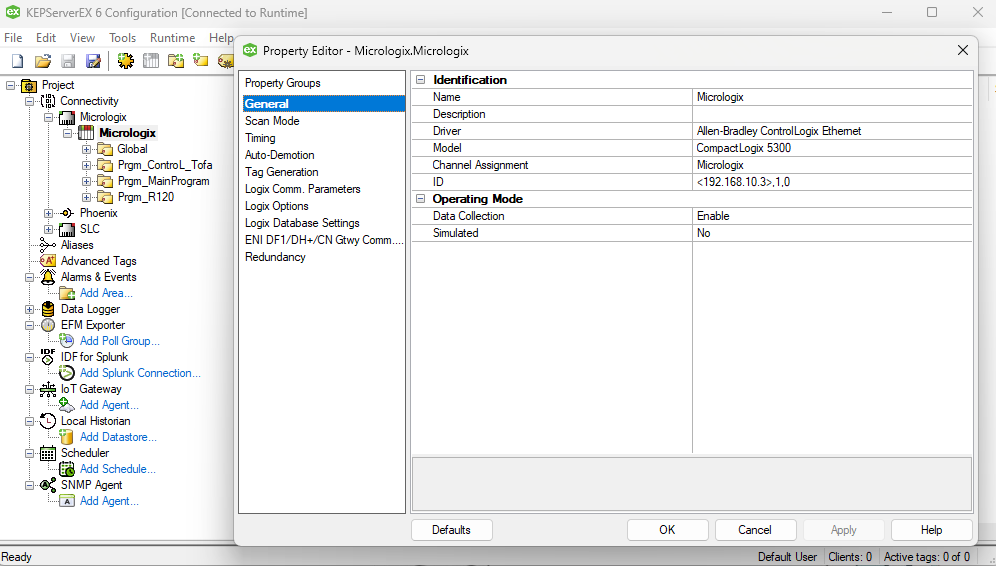Viewport: 996px width, 566px height.
Task: Click the Local Historian clock icon
Action: click(48, 421)
